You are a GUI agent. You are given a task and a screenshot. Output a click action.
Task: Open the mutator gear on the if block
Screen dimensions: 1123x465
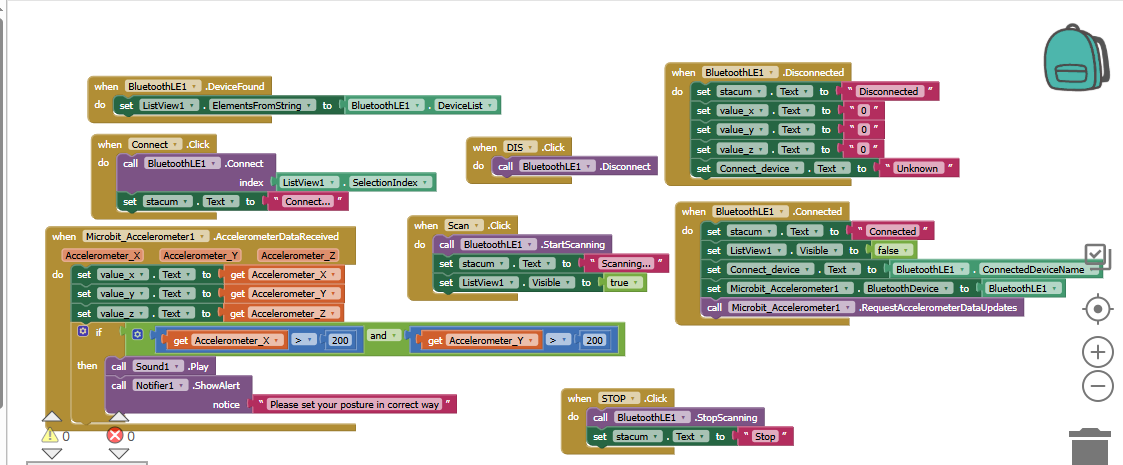tap(82, 332)
